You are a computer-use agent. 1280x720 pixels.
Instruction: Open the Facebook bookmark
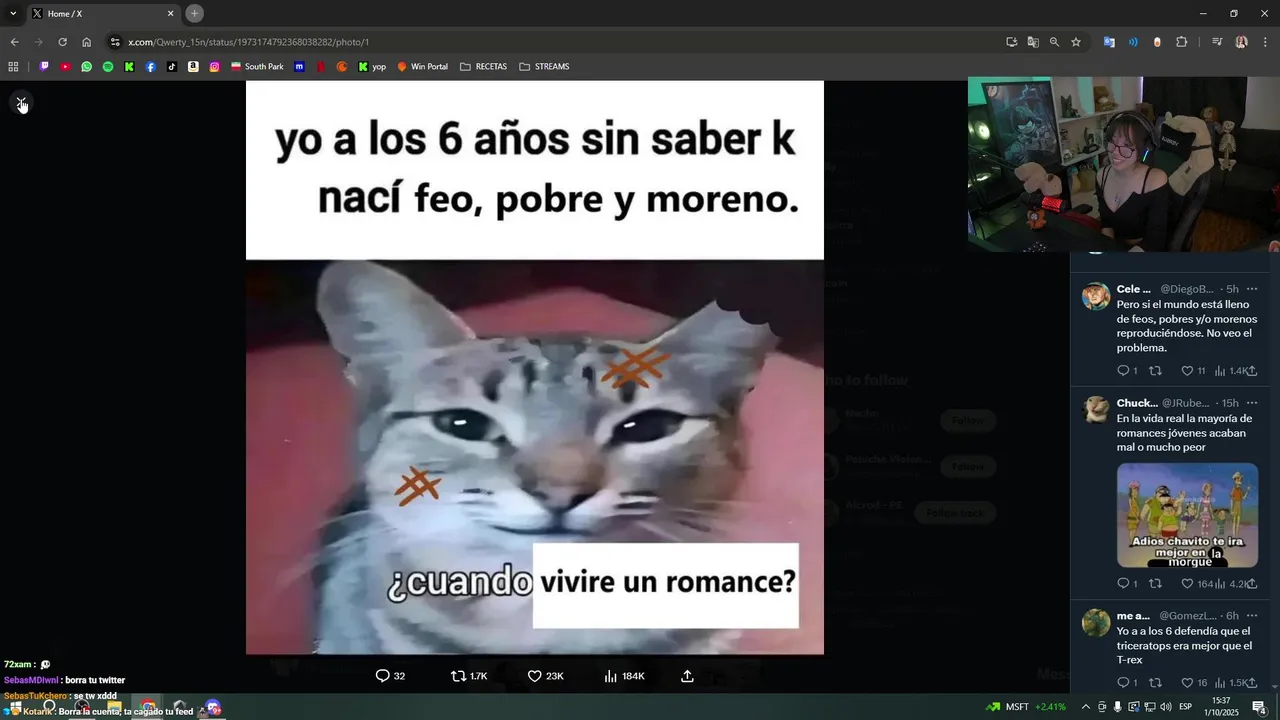tap(151, 67)
